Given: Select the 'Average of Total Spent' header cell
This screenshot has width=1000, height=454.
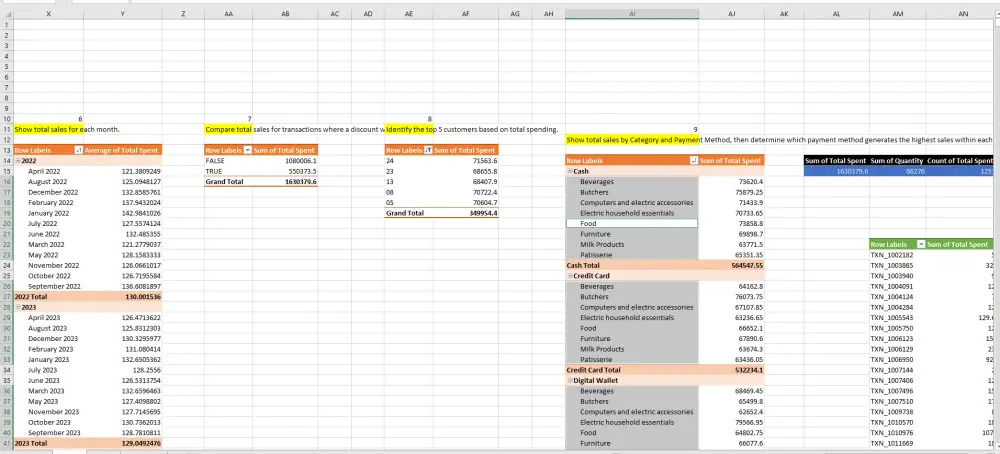Looking at the screenshot, I should 122,150.
